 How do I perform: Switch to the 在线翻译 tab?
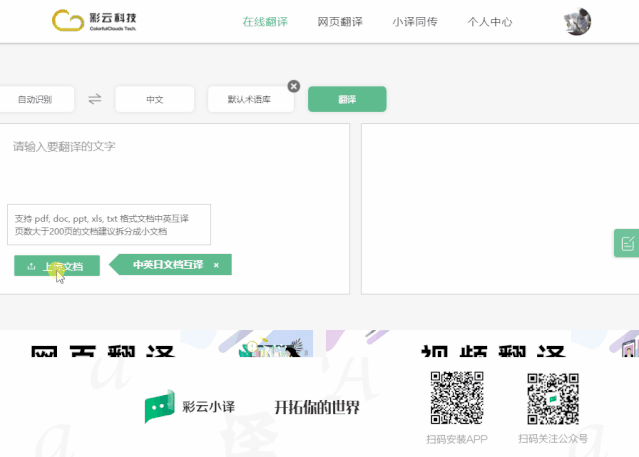point(264,21)
